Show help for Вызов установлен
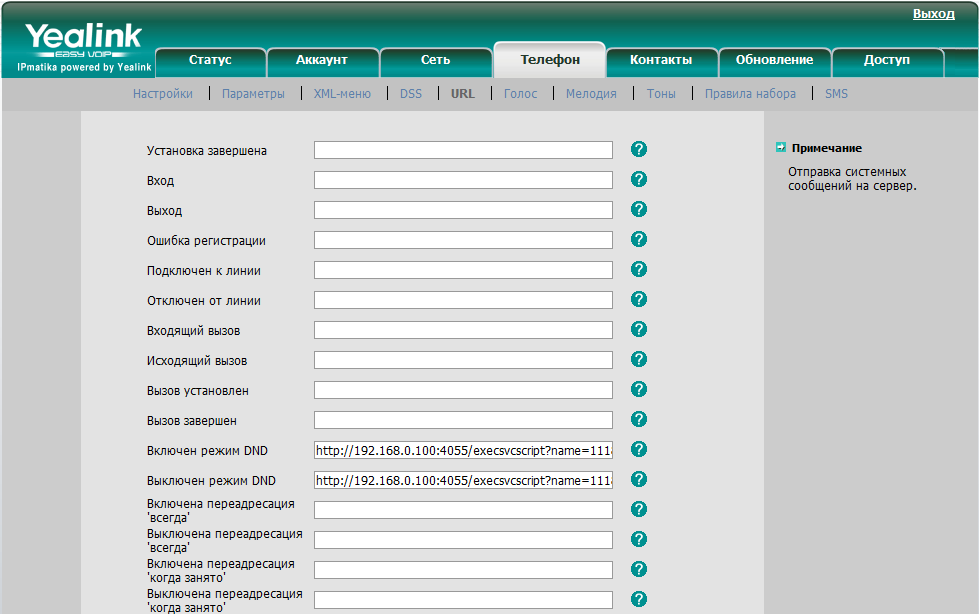Viewport: 979px width, 614px height. [639, 389]
